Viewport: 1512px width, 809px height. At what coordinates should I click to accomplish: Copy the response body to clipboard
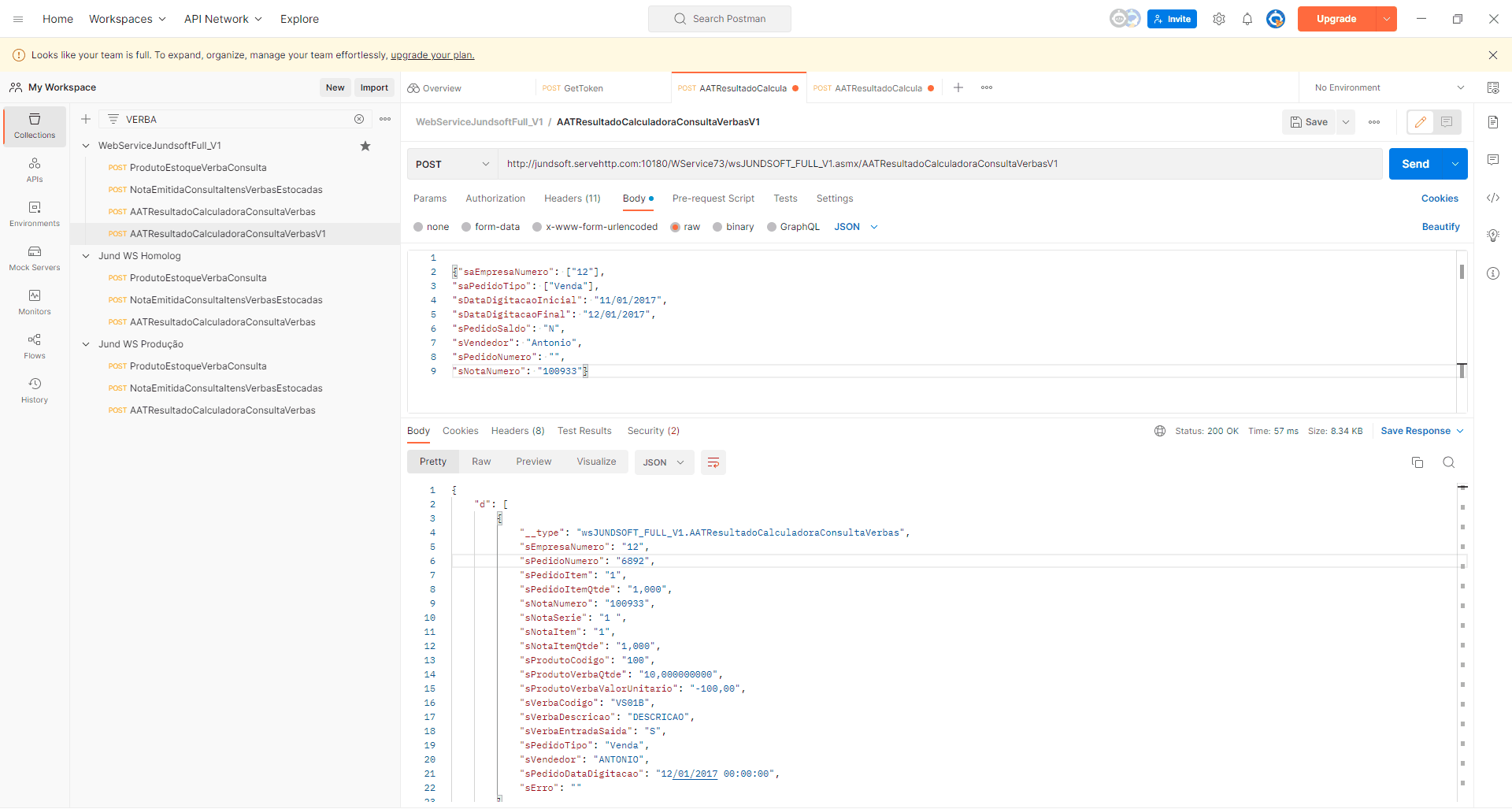(x=1417, y=462)
